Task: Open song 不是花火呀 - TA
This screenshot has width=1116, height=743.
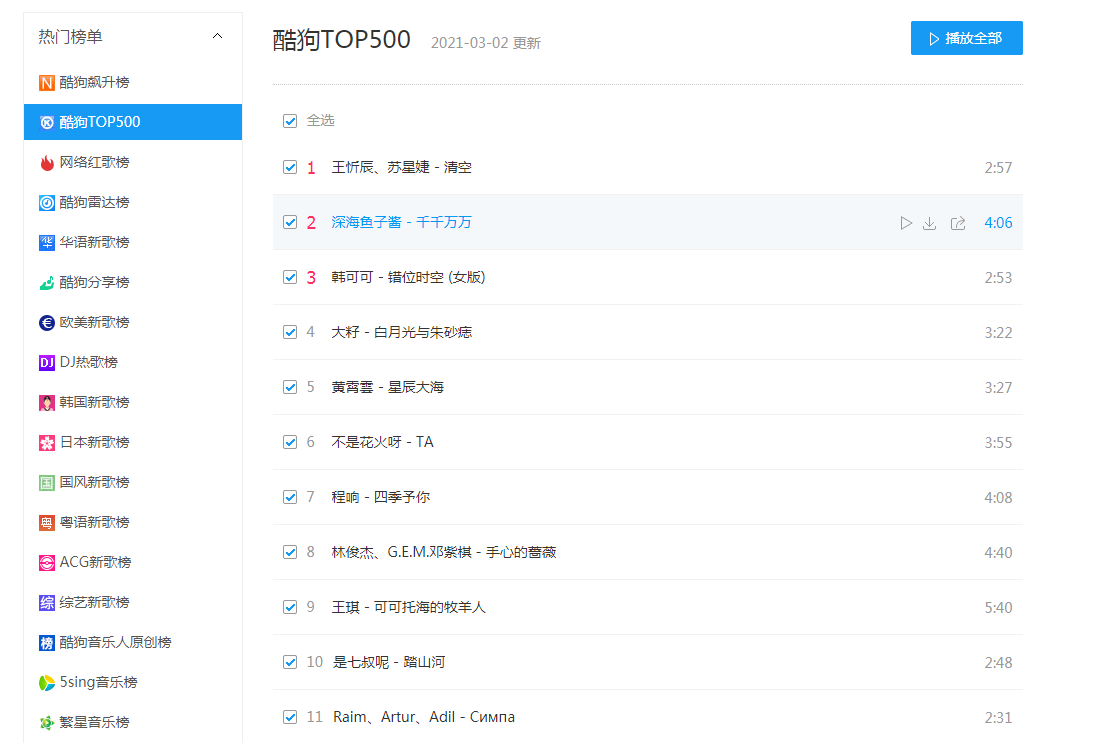Action: 382,442
